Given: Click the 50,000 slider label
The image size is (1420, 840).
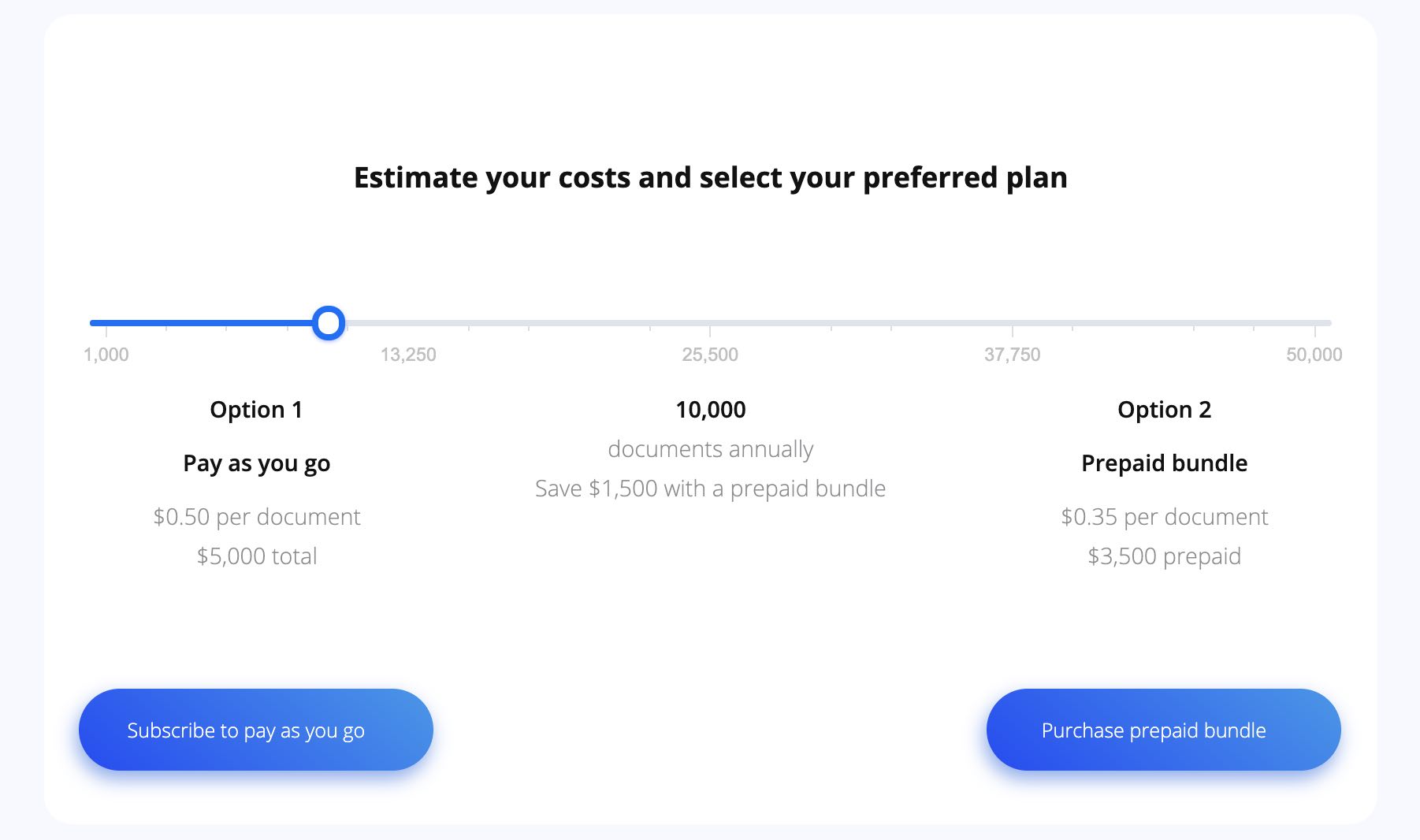Looking at the screenshot, I should point(1314,355).
